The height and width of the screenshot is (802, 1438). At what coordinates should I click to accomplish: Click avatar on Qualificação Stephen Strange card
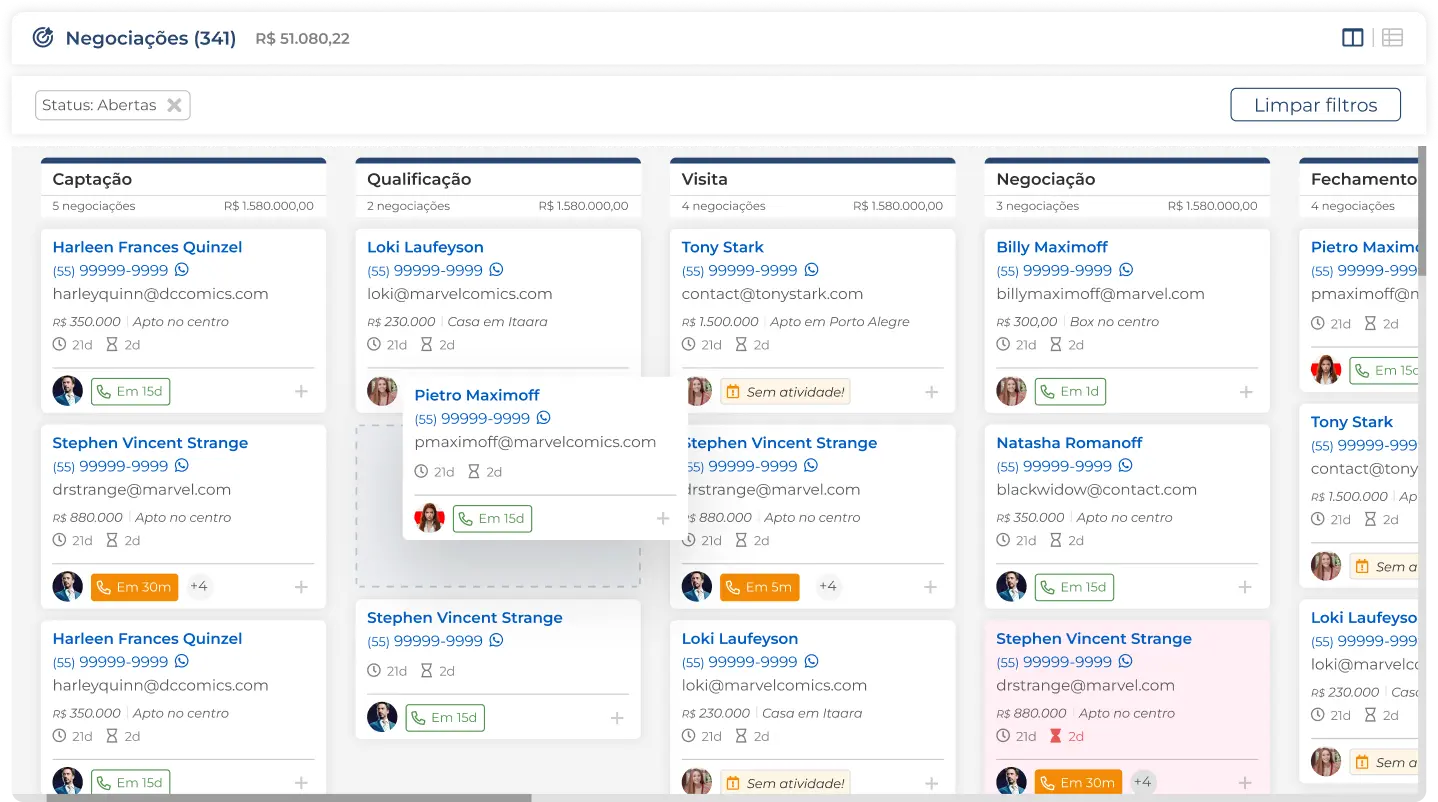coord(382,717)
